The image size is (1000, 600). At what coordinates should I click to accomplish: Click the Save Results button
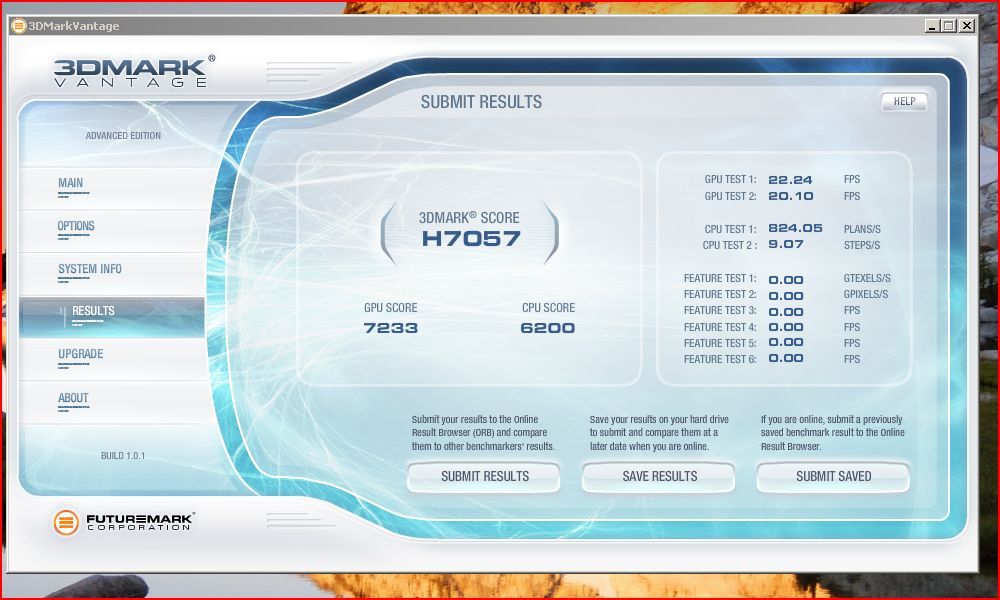coord(658,477)
